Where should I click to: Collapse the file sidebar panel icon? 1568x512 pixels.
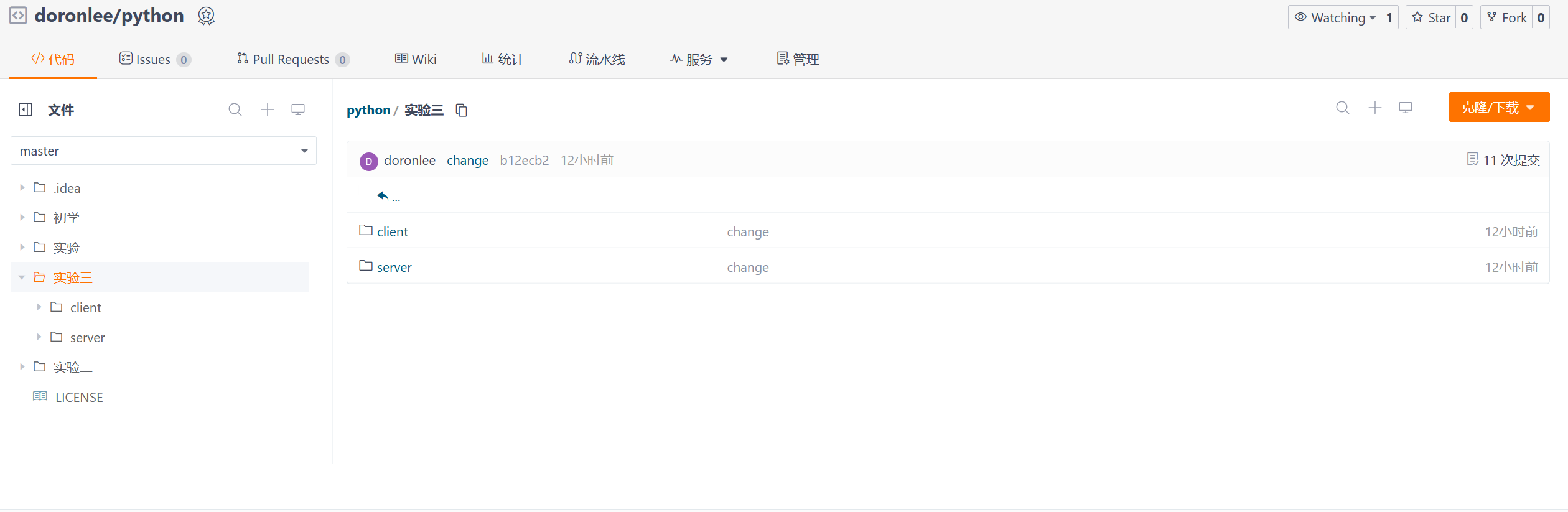26,110
